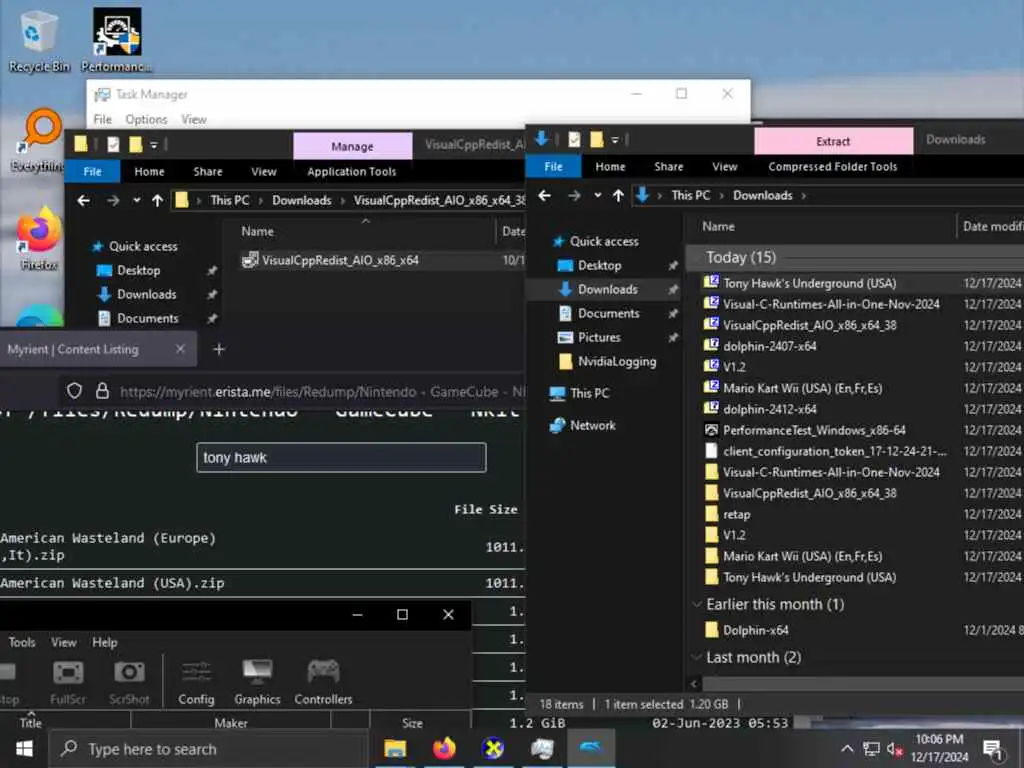Sort by Name column in Downloads explorer
The height and width of the screenshot is (768, 1024).
point(718,226)
